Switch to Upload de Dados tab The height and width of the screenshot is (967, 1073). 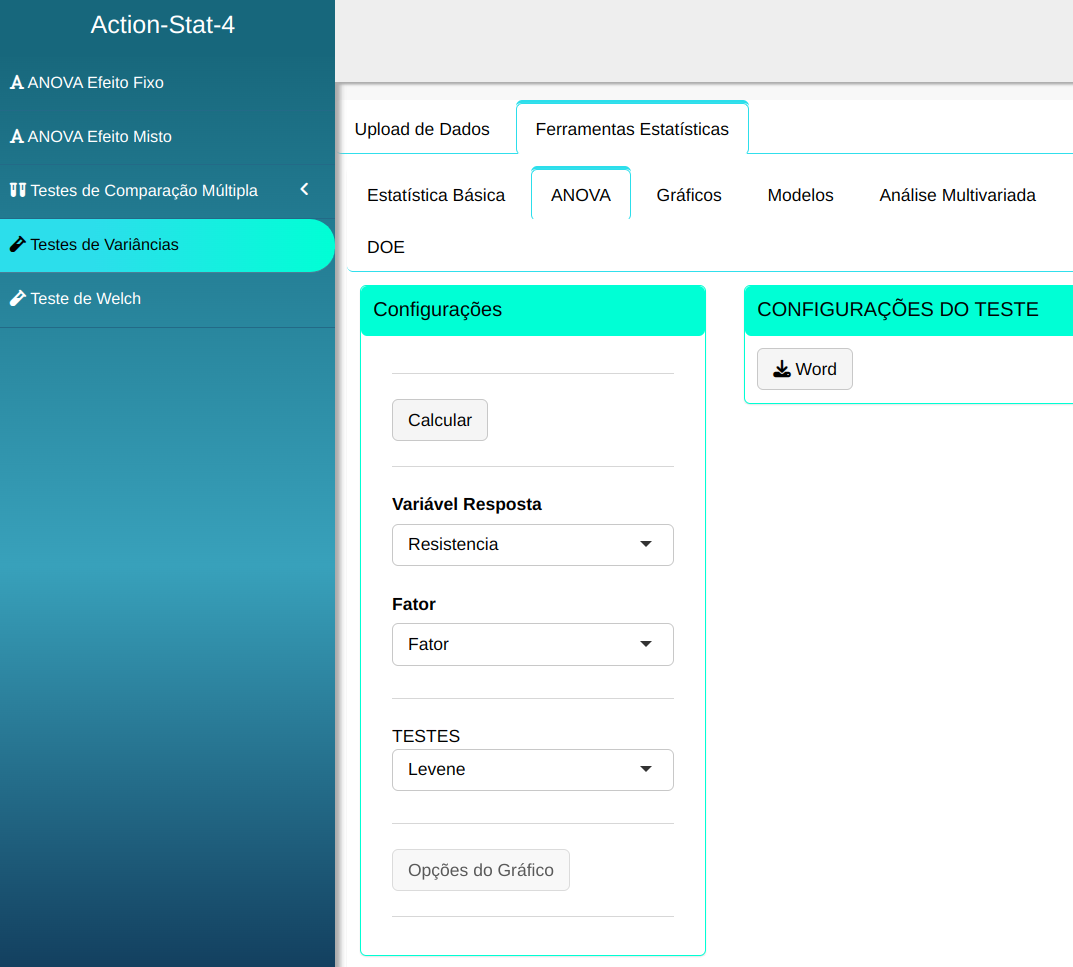(x=422, y=129)
